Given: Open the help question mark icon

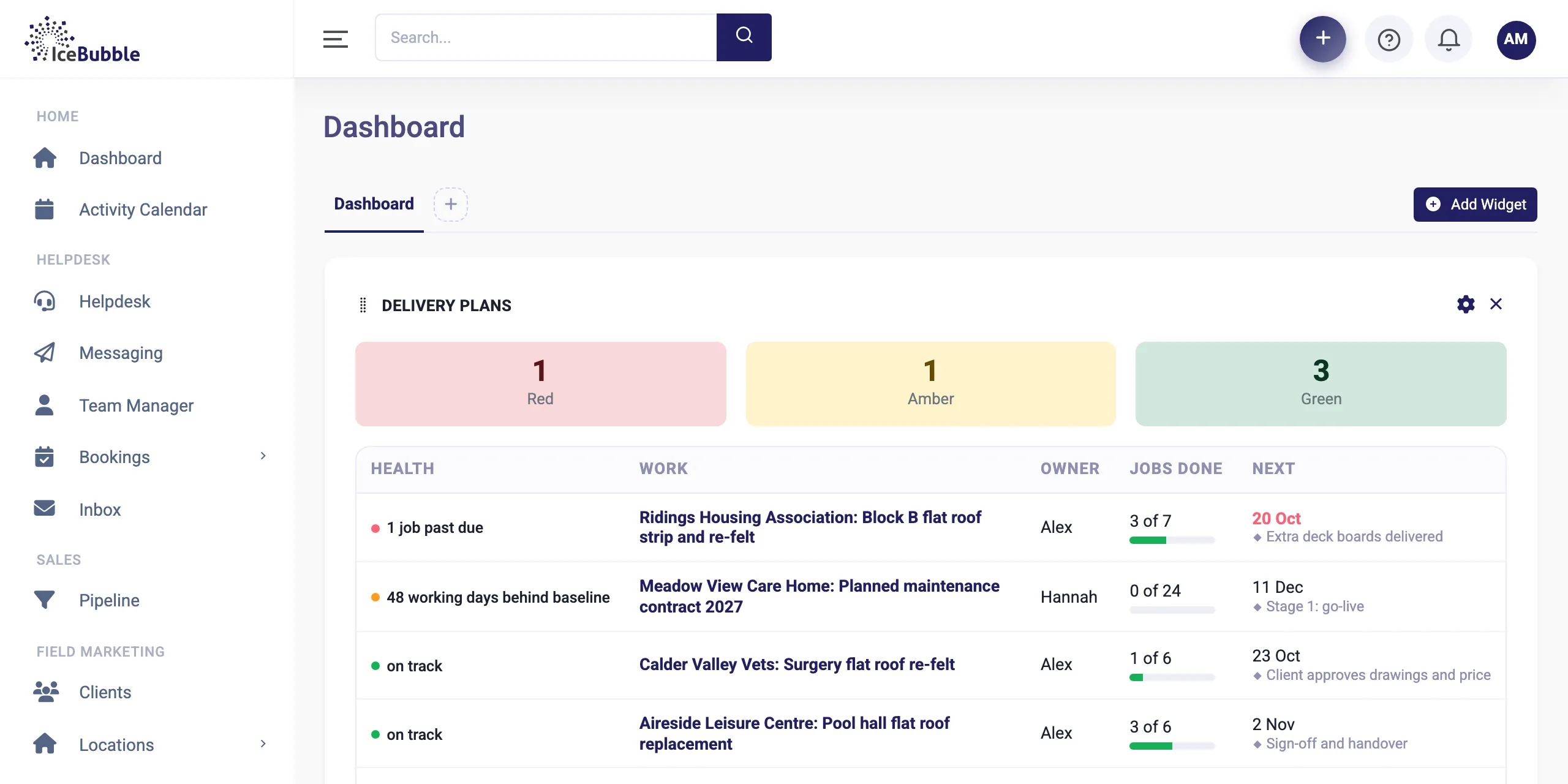Looking at the screenshot, I should [1389, 40].
